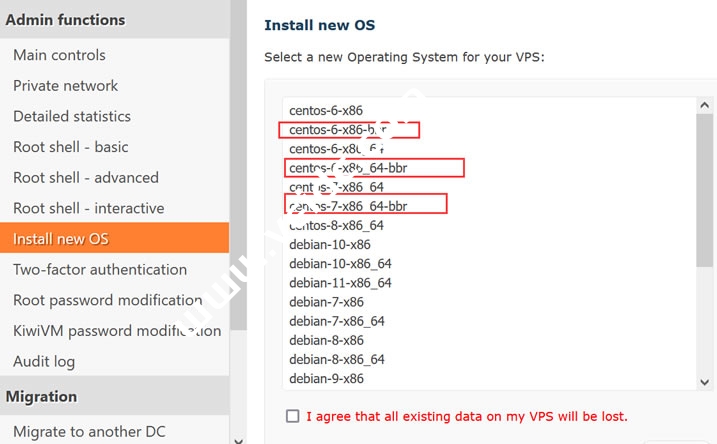This screenshot has width=717, height=444.
Task: Open Migrate to another DC
Action: point(90,432)
